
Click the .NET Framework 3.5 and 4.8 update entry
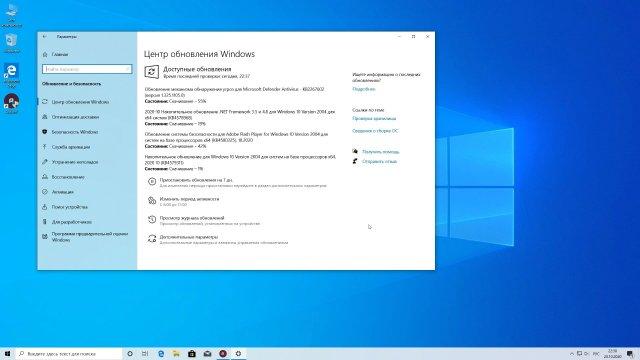[x=240, y=117]
